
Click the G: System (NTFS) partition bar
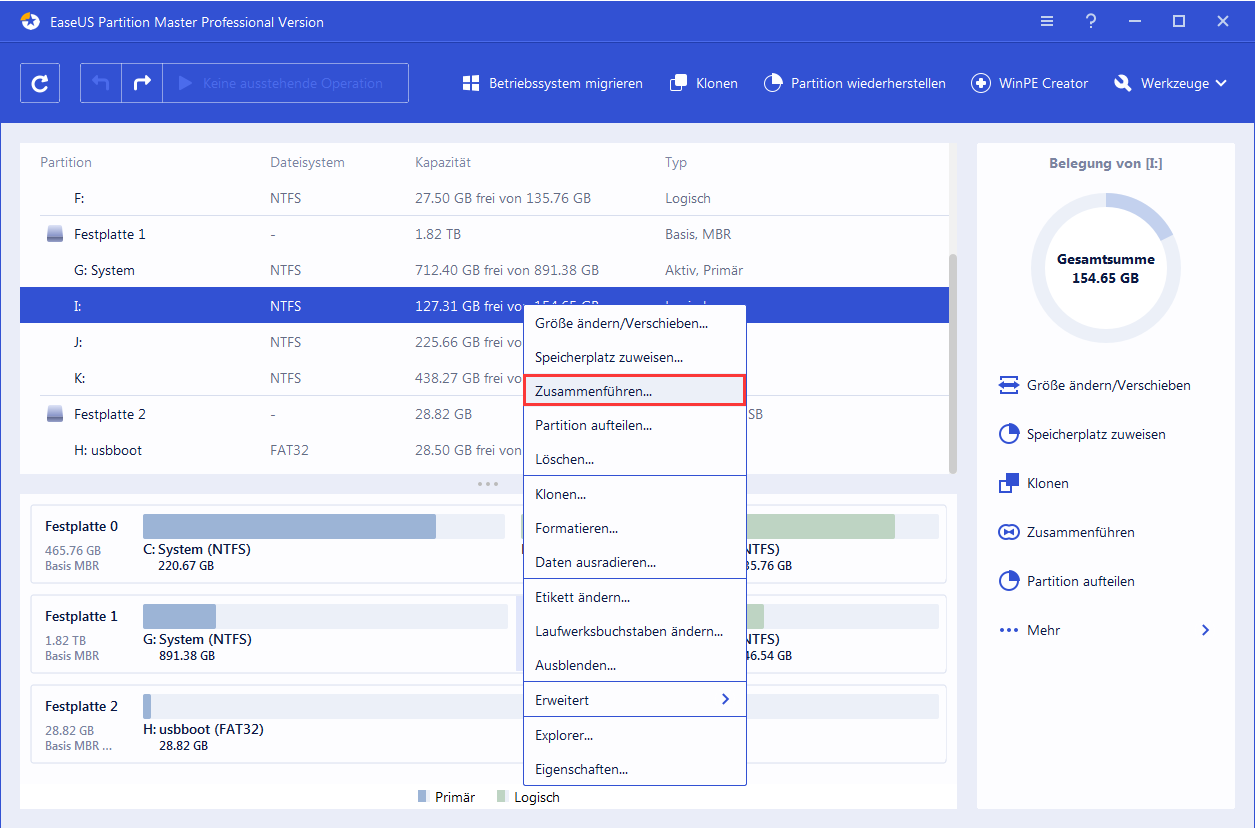click(325, 616)
